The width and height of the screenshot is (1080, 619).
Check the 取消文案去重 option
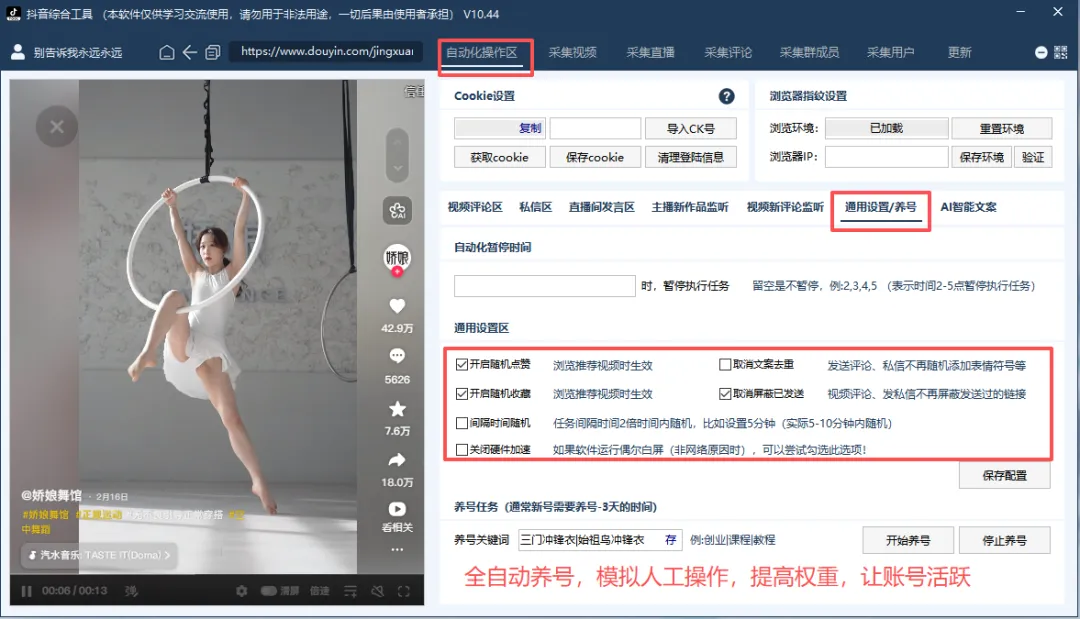click(723, 363)
